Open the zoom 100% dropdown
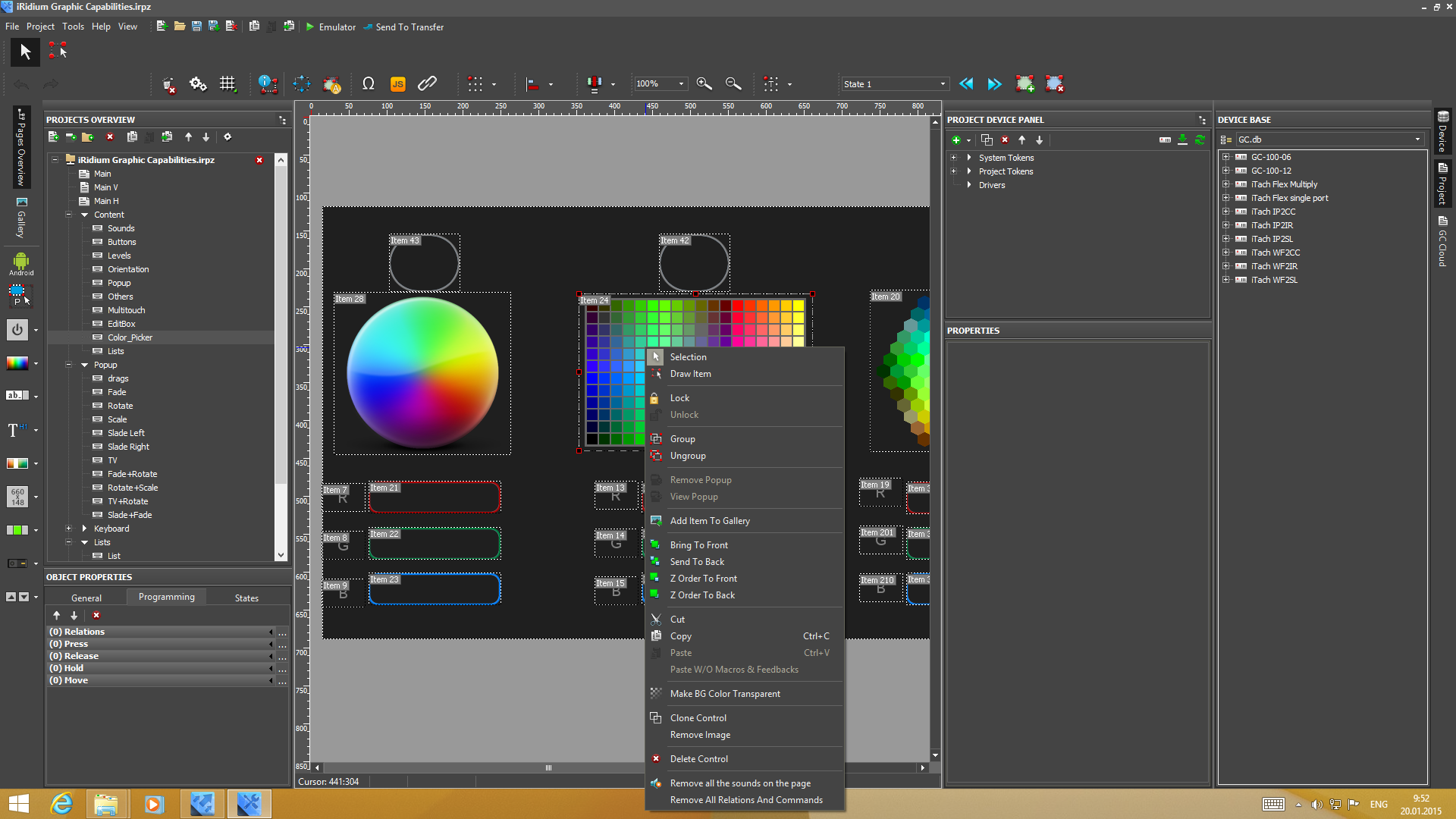1456x819 pixels. [681, 84]
